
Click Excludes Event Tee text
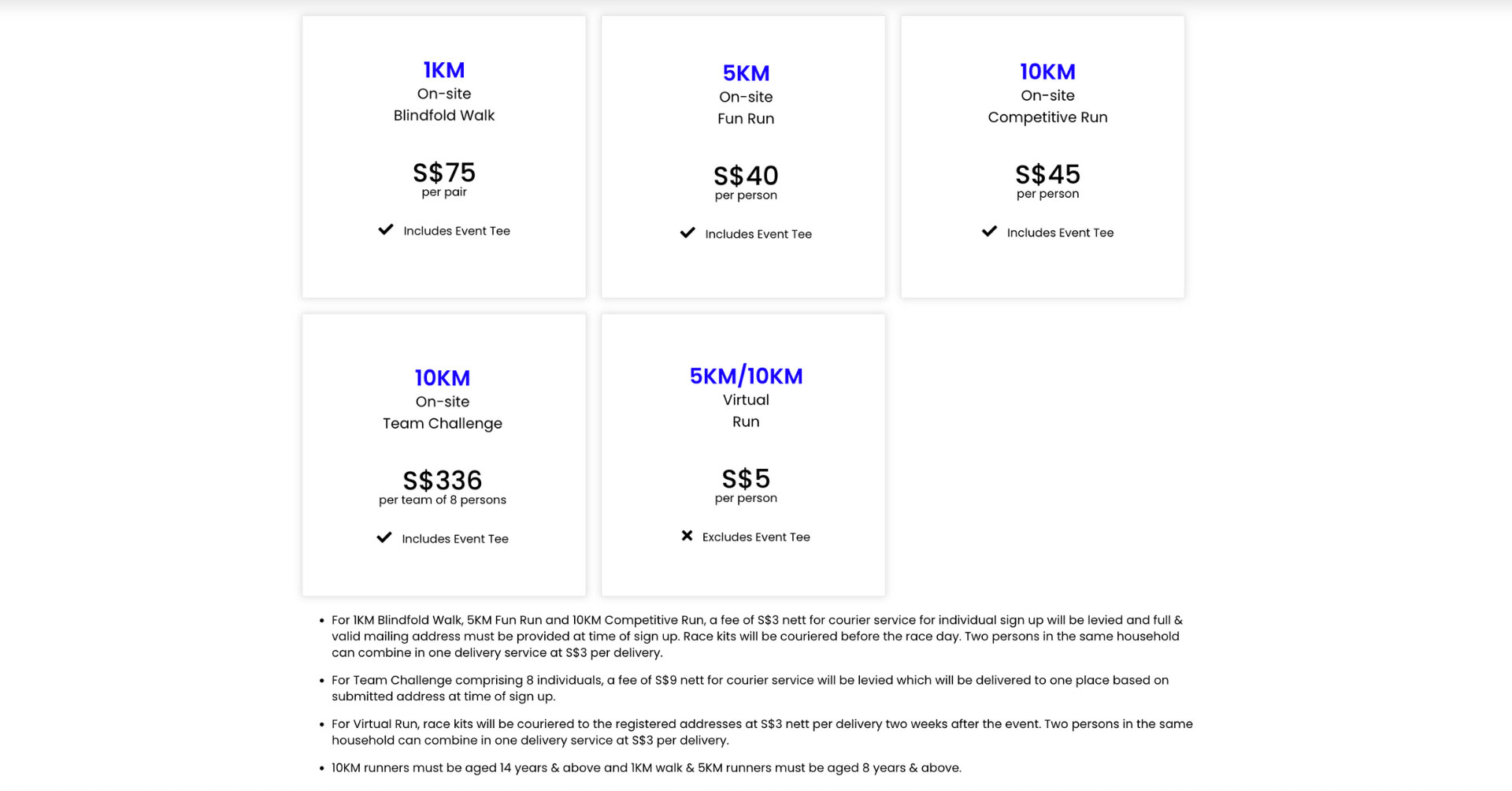756,537
